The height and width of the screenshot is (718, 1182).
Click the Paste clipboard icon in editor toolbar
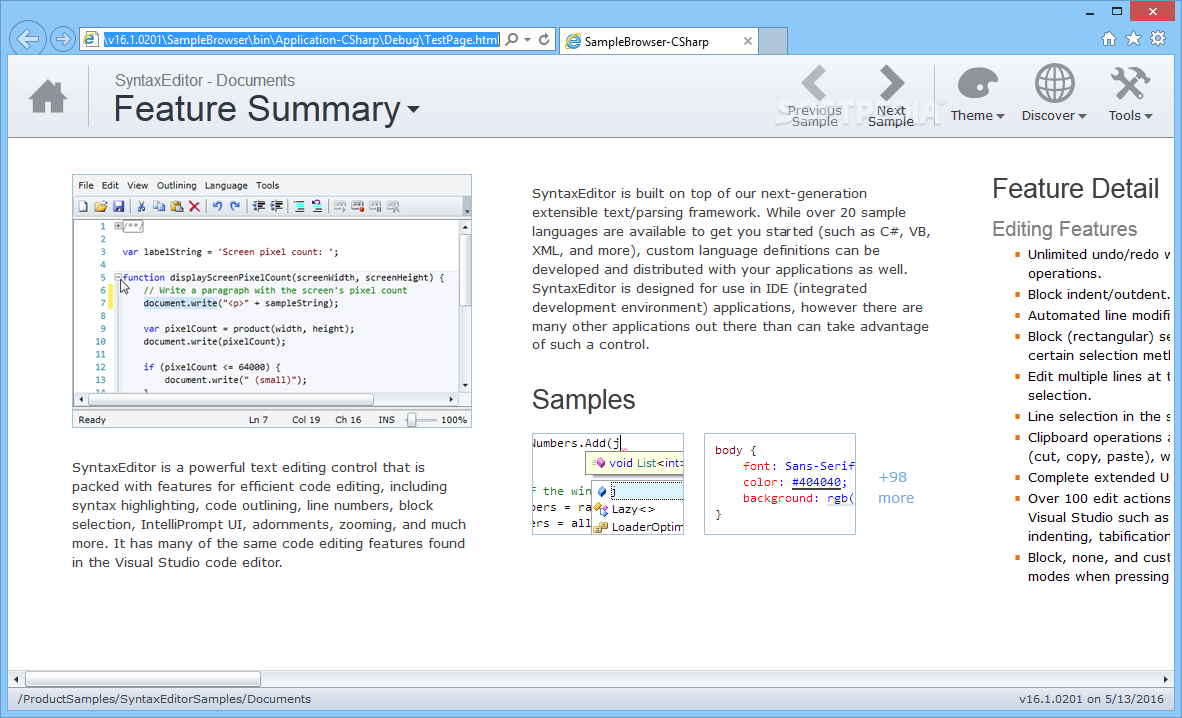tap(176, 207)
